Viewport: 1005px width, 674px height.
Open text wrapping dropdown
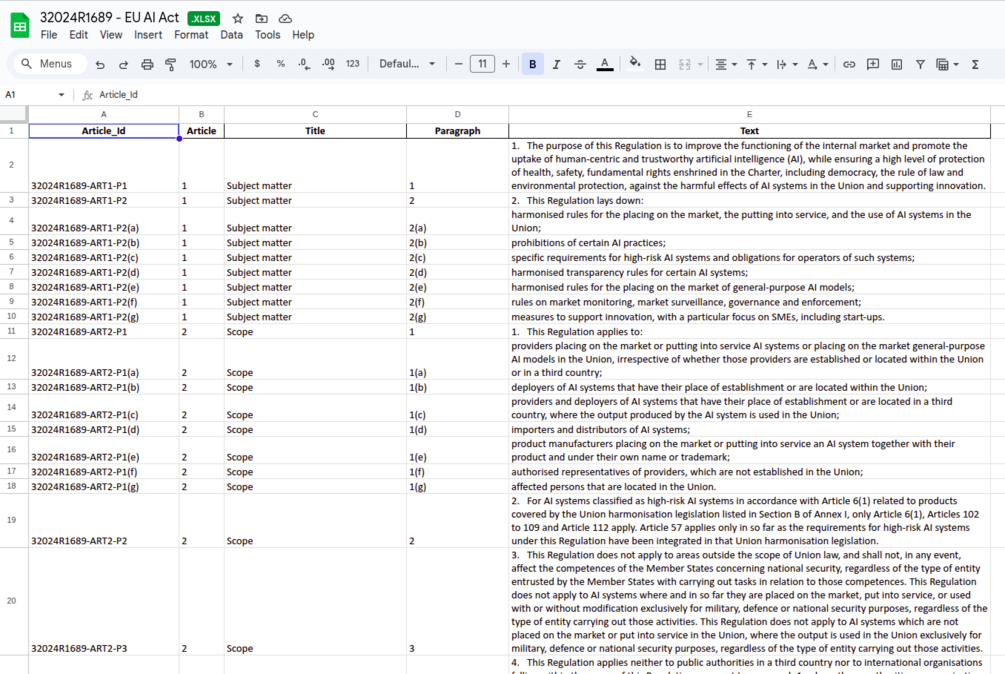[x=786, y=64]
